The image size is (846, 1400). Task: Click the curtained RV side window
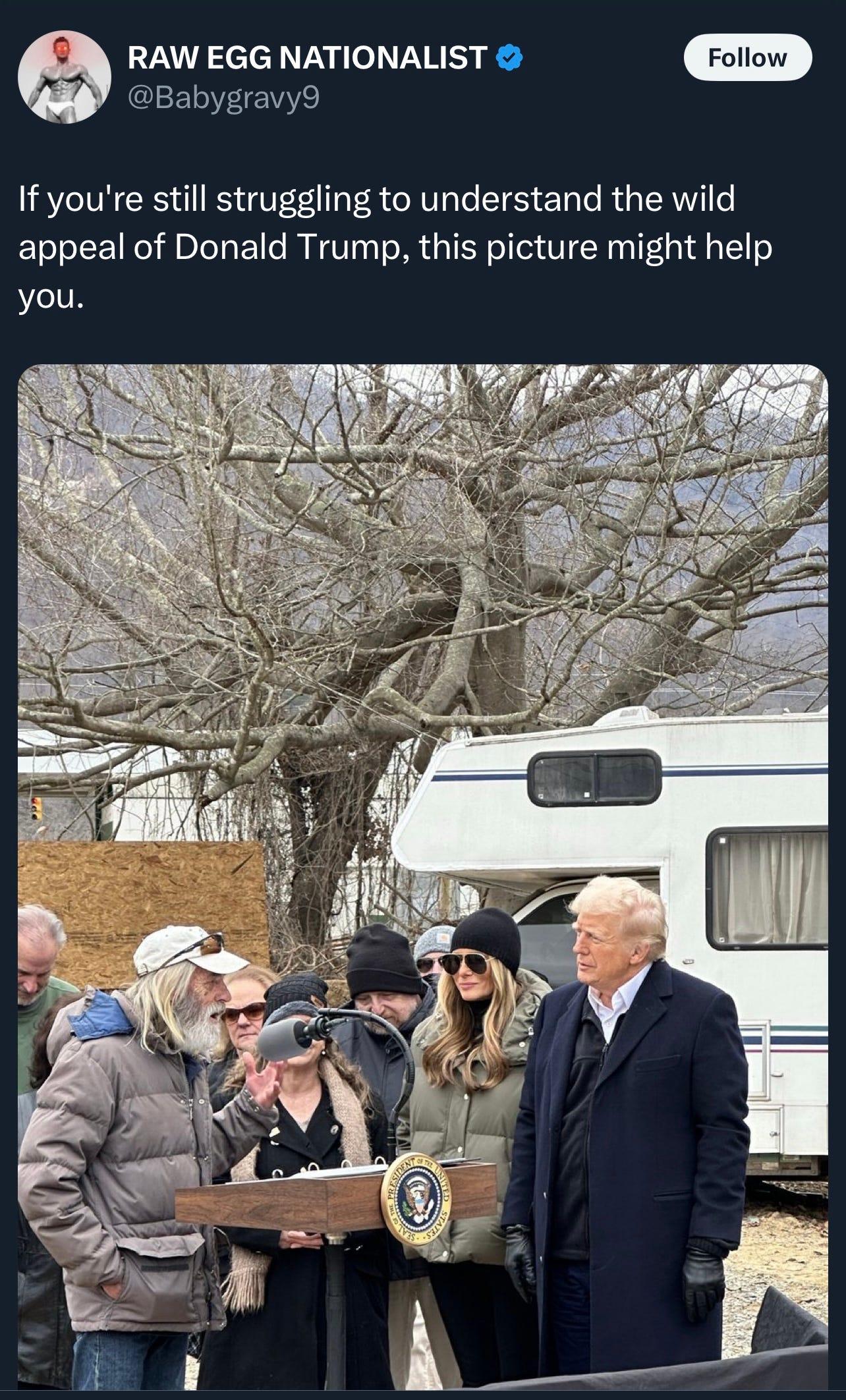(x=768, y=888)
